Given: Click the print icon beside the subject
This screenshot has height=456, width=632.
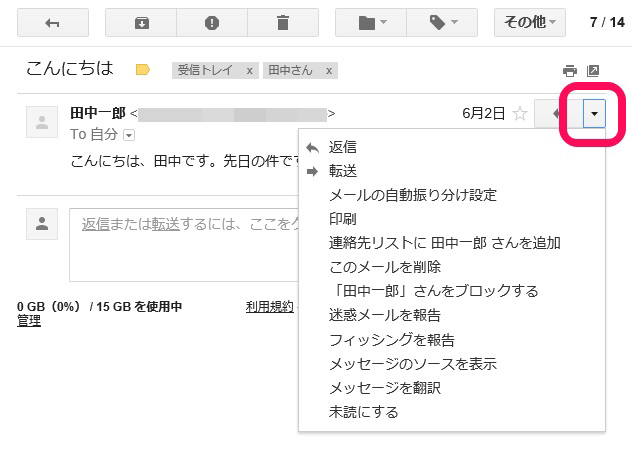Looking at the screenshot, I should pos(570,71).
